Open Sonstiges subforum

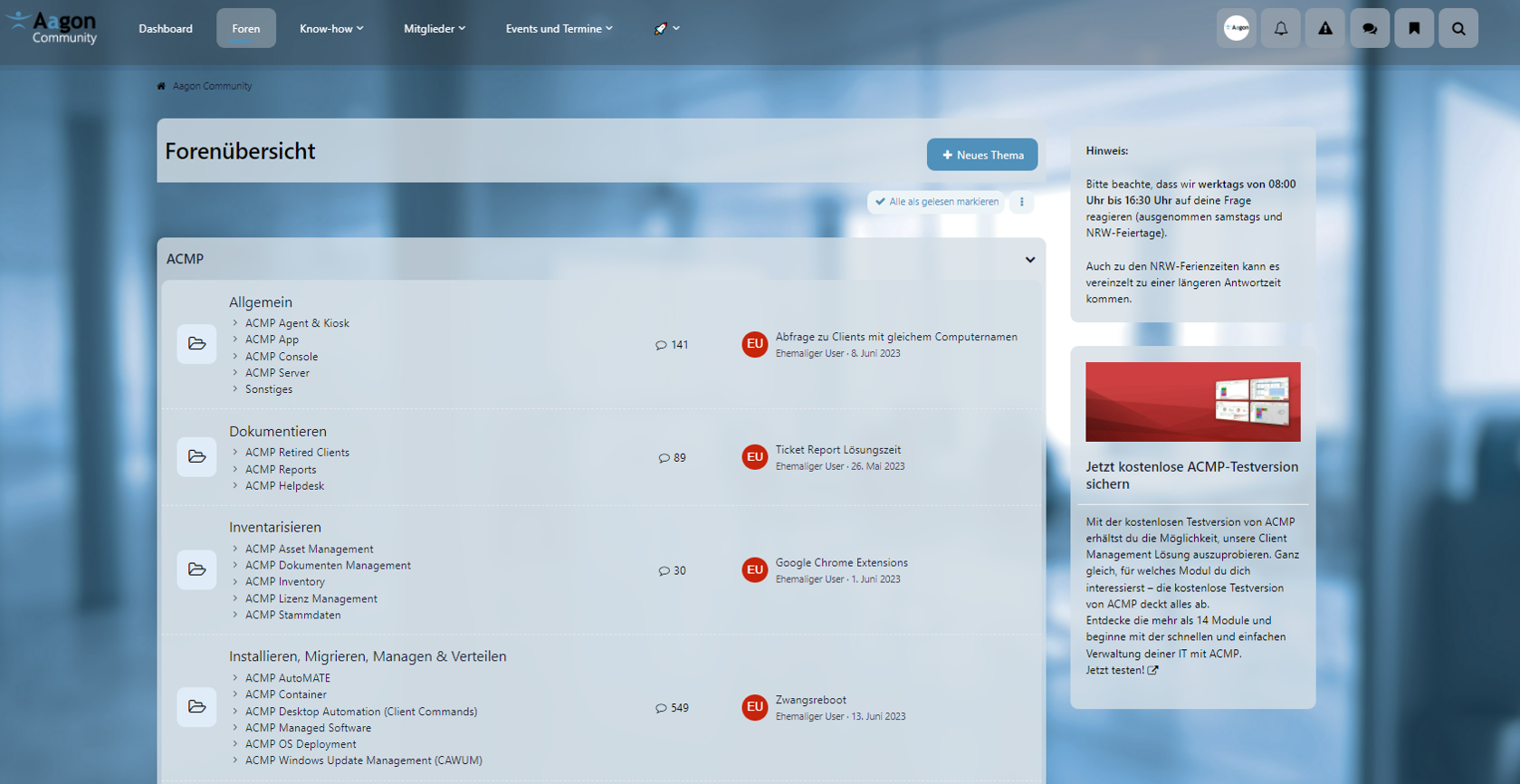point(269,389)
